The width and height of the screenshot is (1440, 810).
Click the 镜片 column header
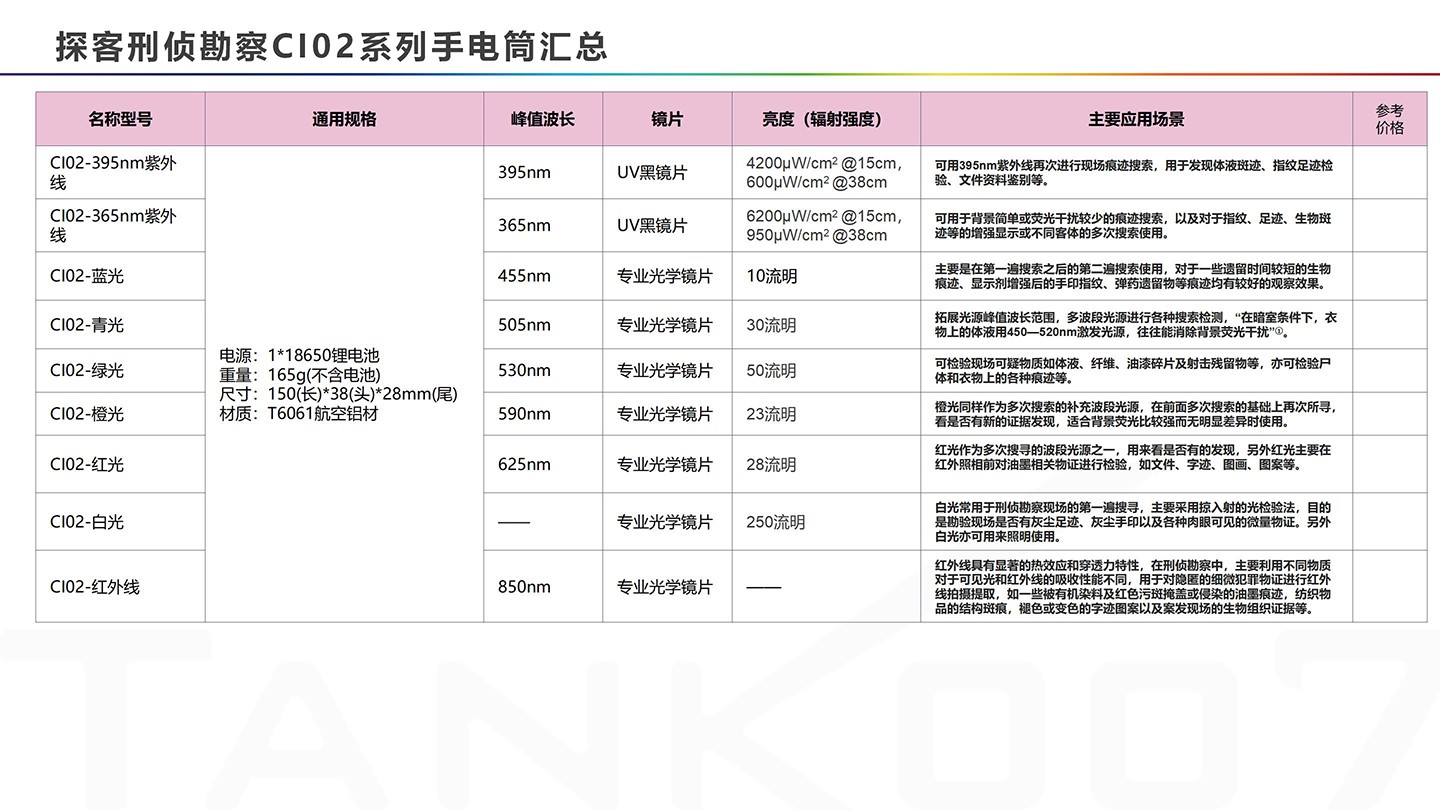coord(667,118)
